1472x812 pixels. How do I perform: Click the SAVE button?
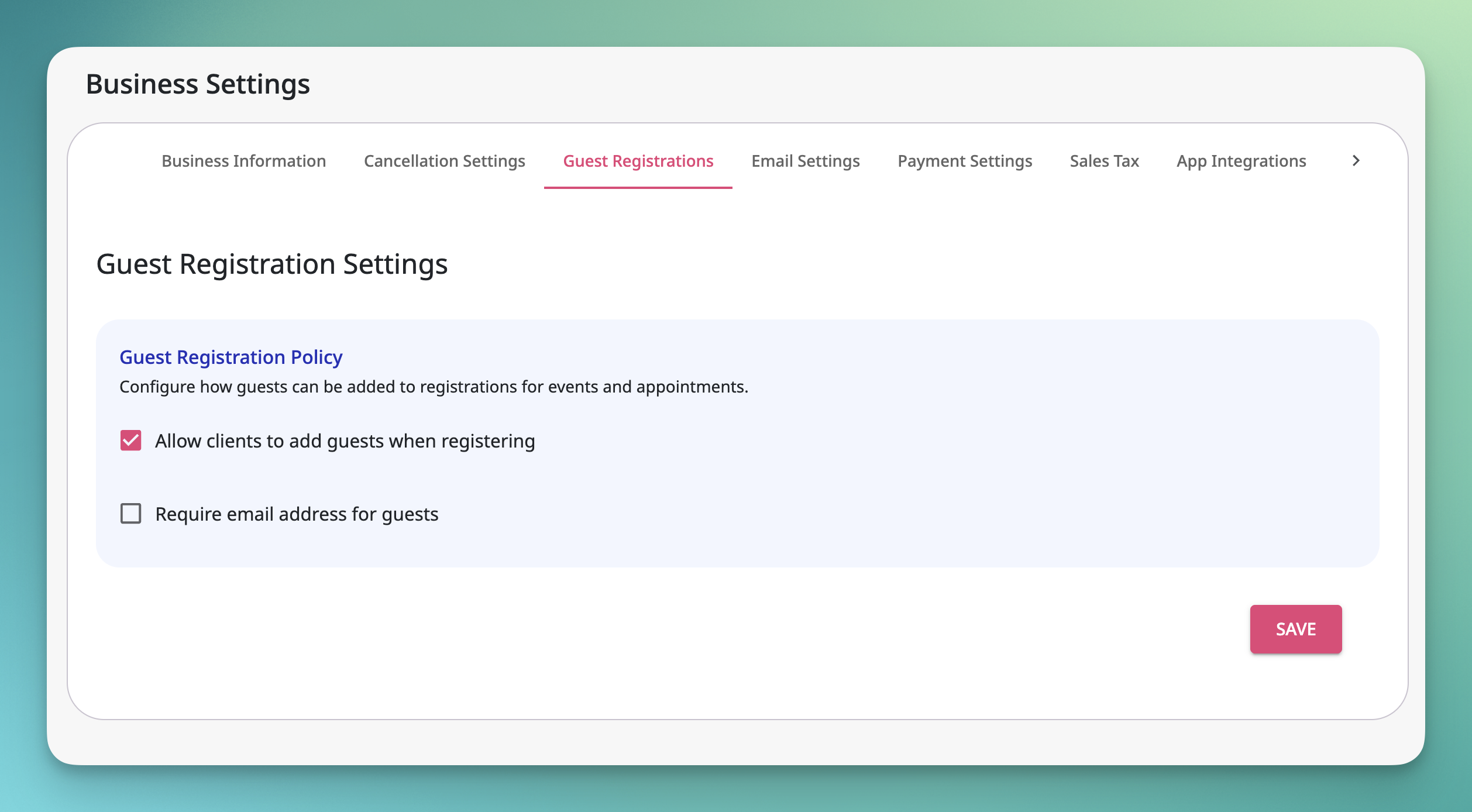click(1295, 629)
